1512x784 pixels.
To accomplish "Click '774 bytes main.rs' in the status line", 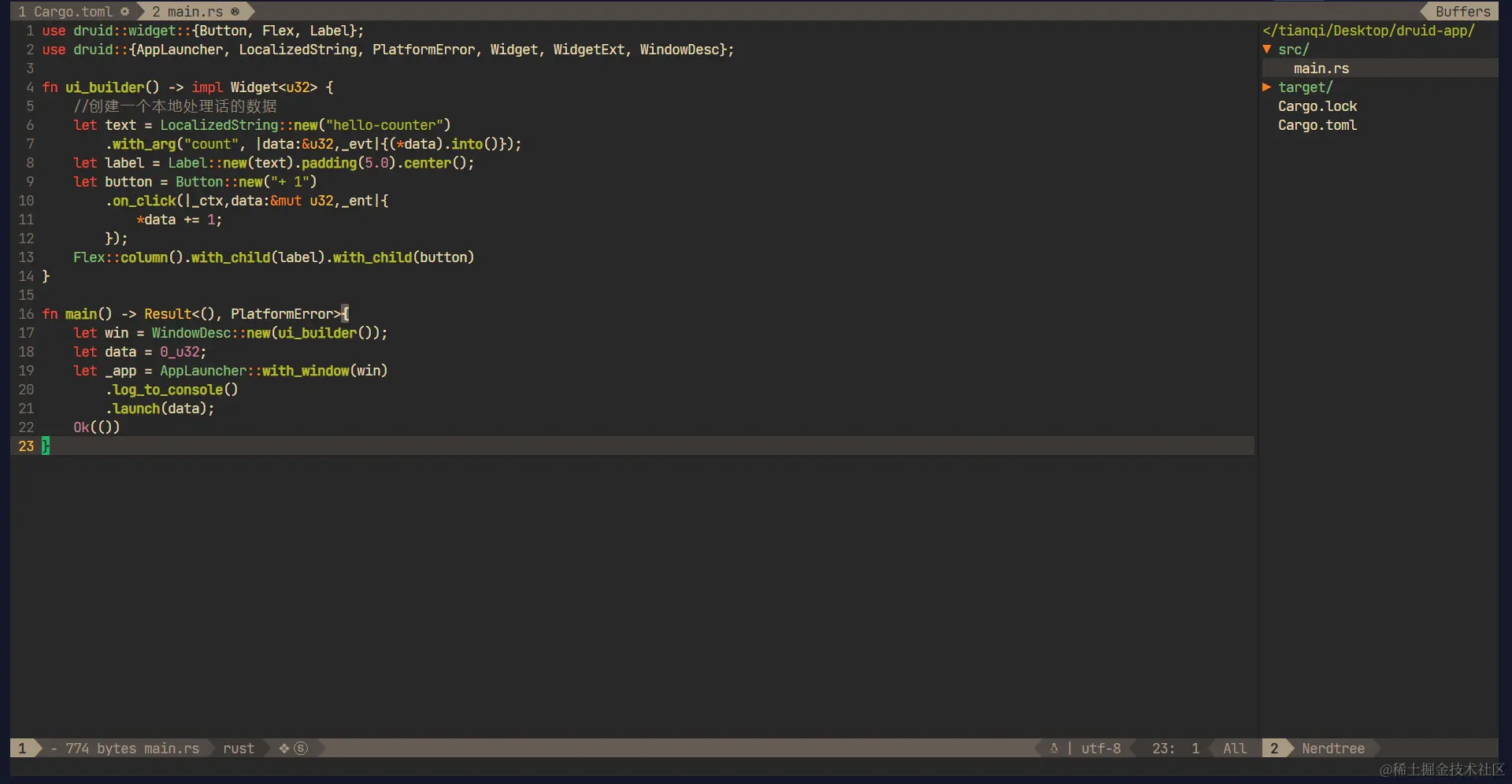I will click(x=132, y=748).
